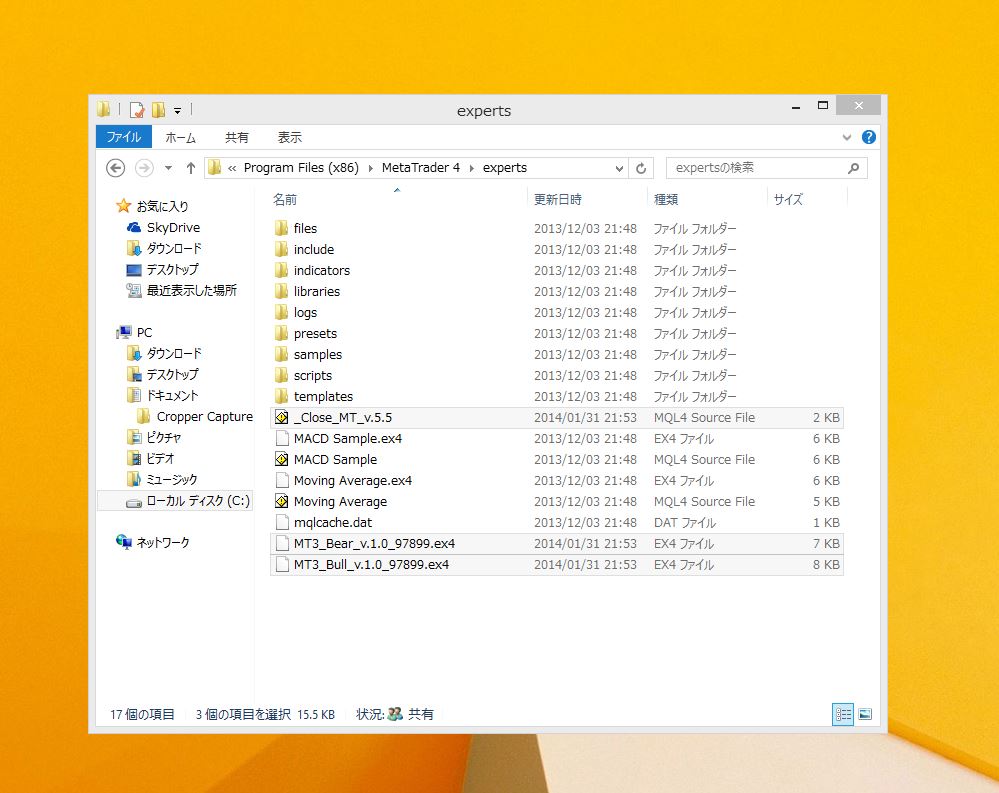The width and height of the screenshot is (999, 793).
Task: Select the scripts folder icon
Action: 282,375
